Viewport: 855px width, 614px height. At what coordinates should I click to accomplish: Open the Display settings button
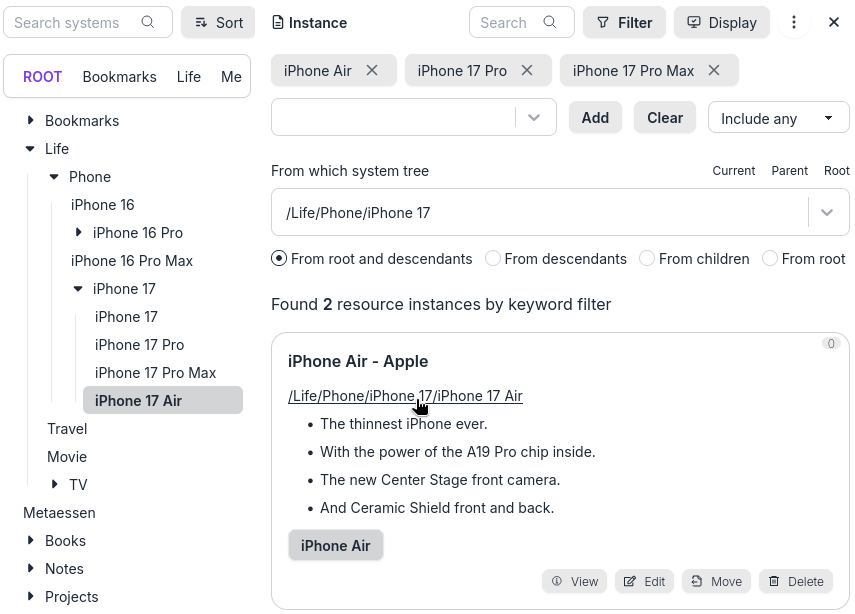click(x=722, y=22)
